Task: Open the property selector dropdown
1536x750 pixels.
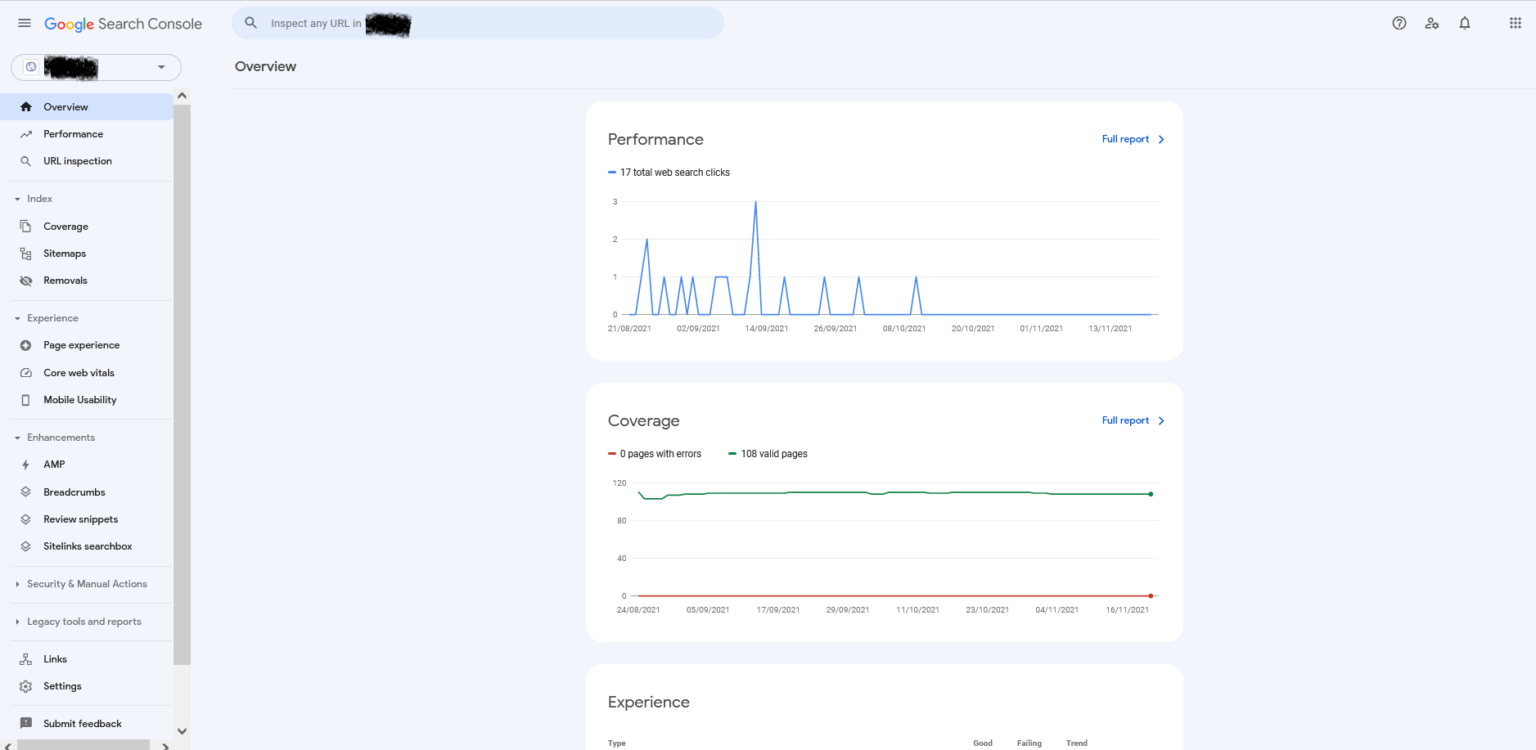Action: (96, 67)
